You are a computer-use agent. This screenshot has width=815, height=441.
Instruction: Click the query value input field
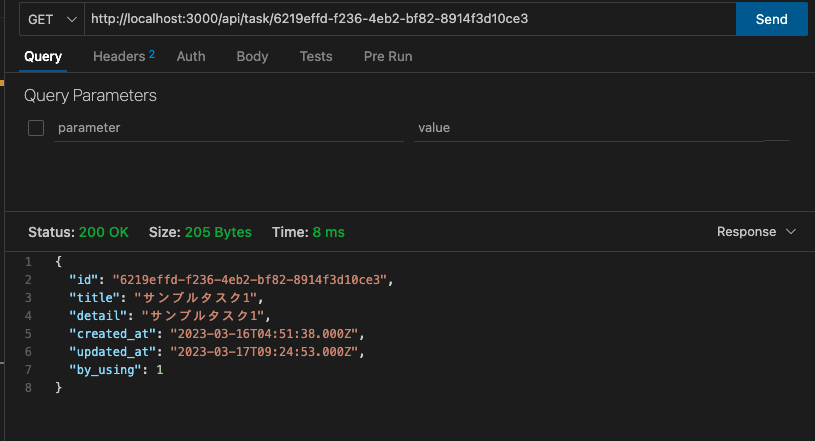click(x=602, y=128)
